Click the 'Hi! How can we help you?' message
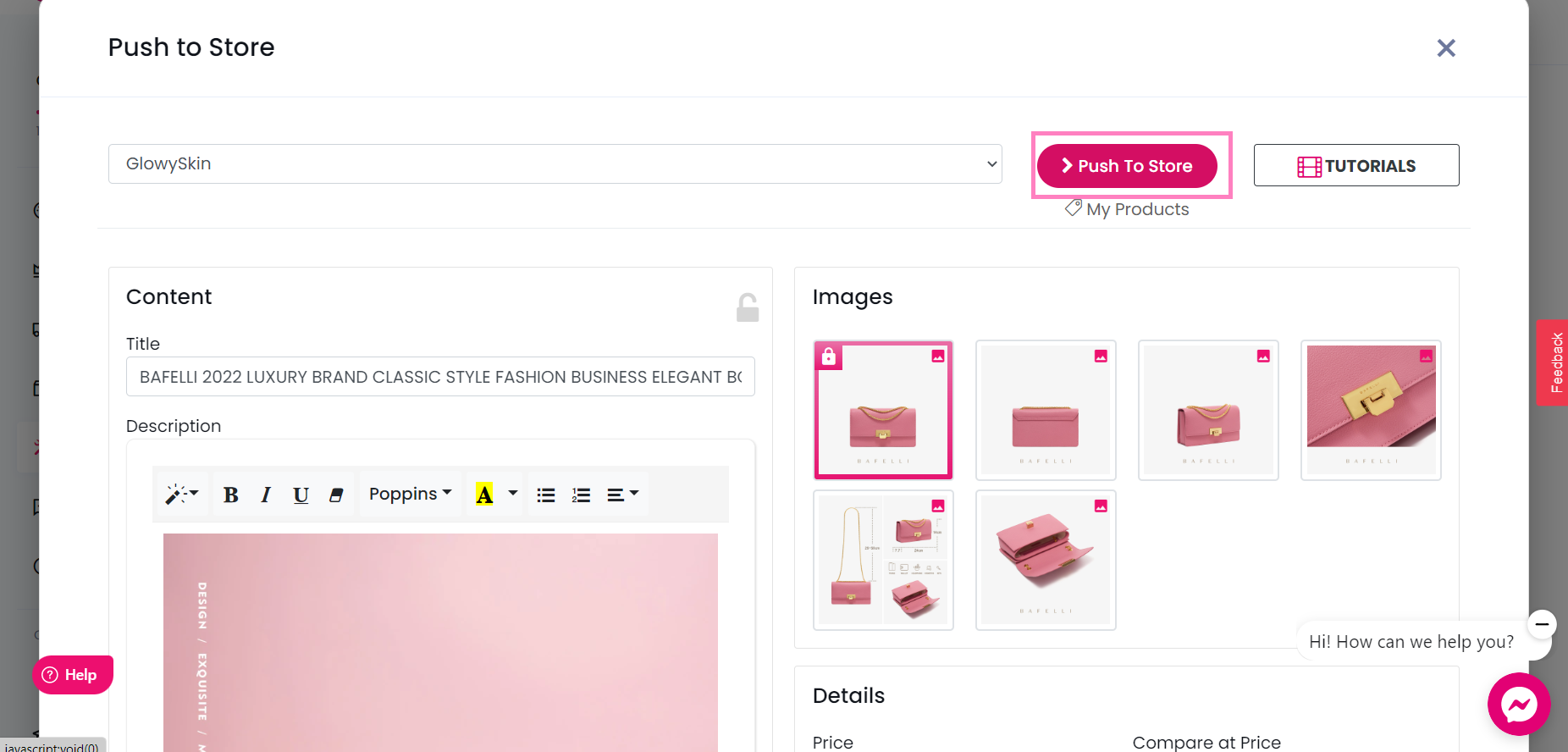Image resolution: width=1568 pixels, height=752 pixels. click(x=1411, y=642)
